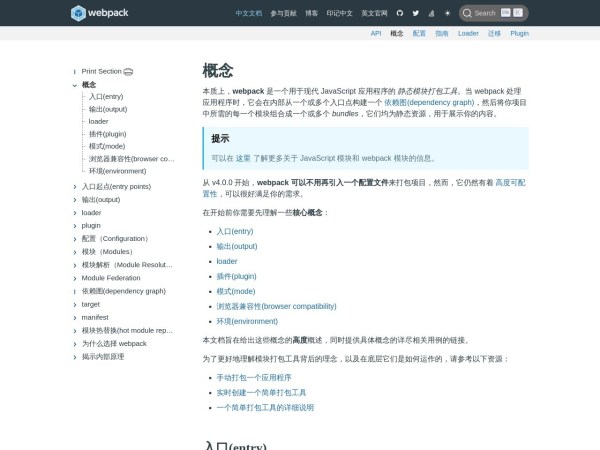Image resolution: width=600 pixels, height=450 pixels.
Task: Switch to the Plugin sub-navigation tab
Action: click(x=519, y=33)
